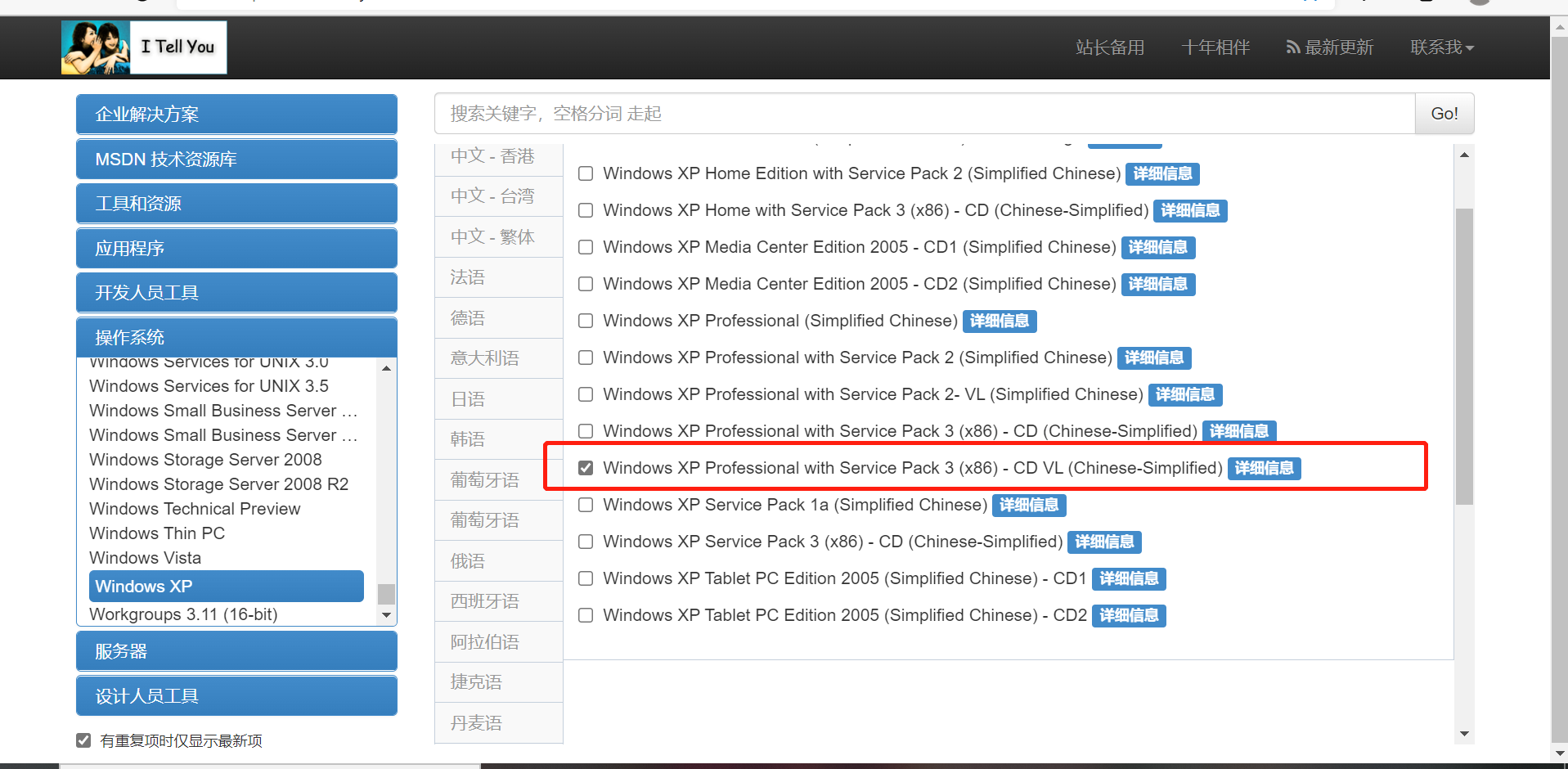The width and height of the screenshot is (1568, 769).
Task: Click the Go! search button
Action: [1444, 114]
